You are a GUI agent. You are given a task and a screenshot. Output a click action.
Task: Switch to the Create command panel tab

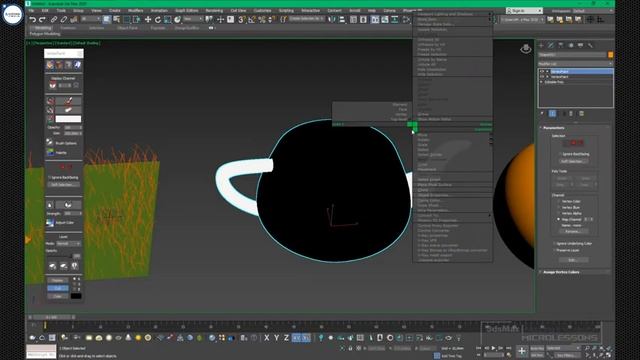541,45
